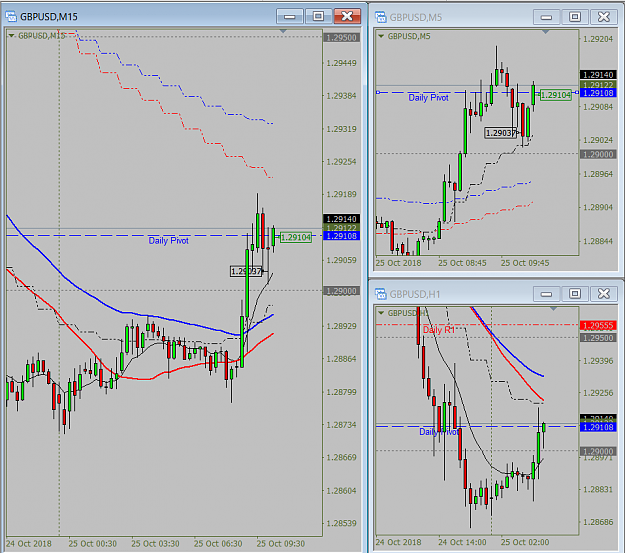The image size is (625, 553).
Task: Close the GBPUSD,M5 window
Action: click(x=603, y=17)
